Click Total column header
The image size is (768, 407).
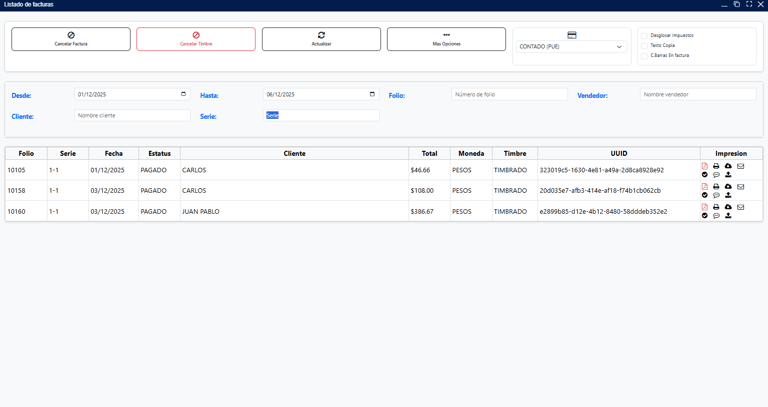(x=430, y=153)
